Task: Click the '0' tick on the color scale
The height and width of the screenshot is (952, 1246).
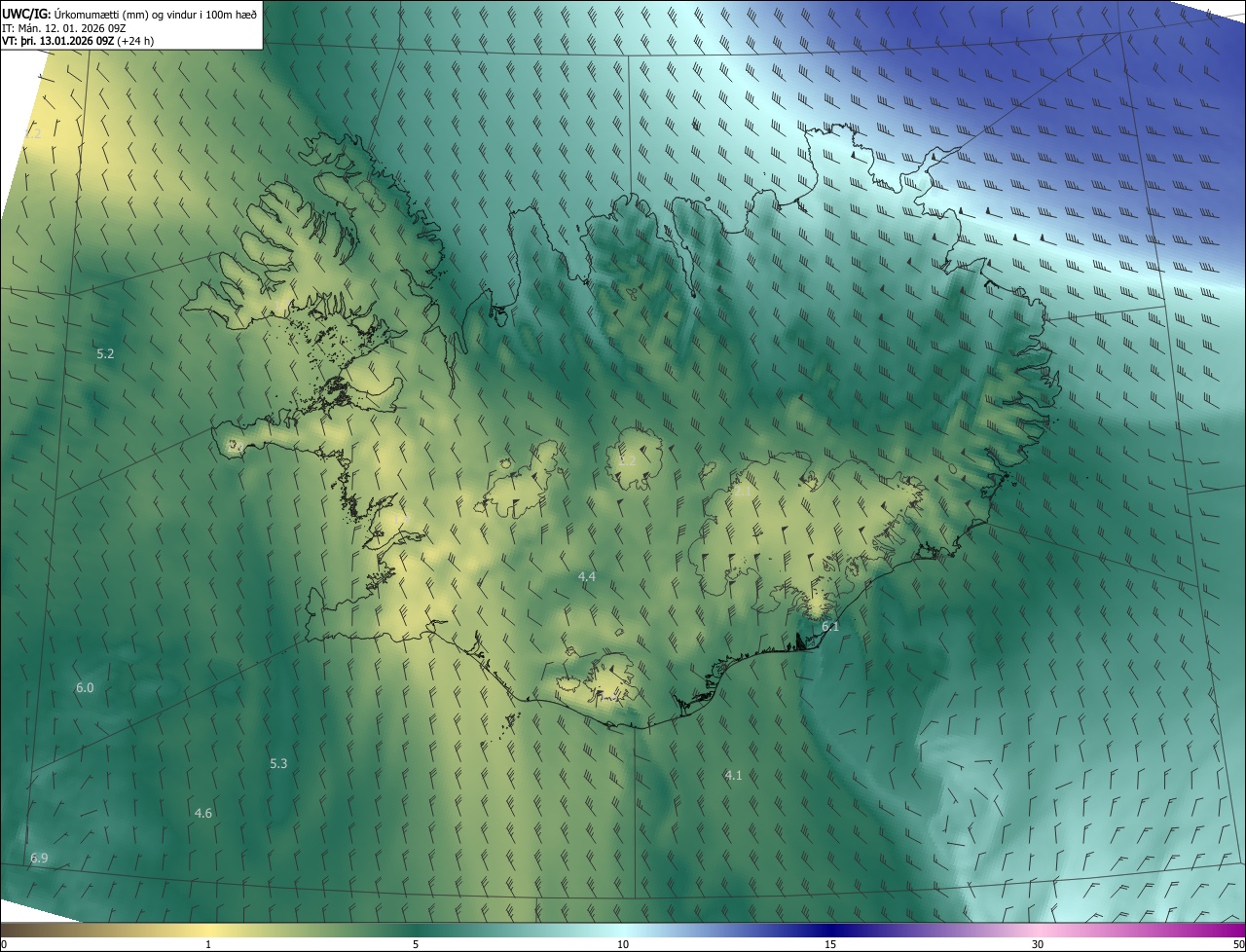Action: [x=4, y=945]
